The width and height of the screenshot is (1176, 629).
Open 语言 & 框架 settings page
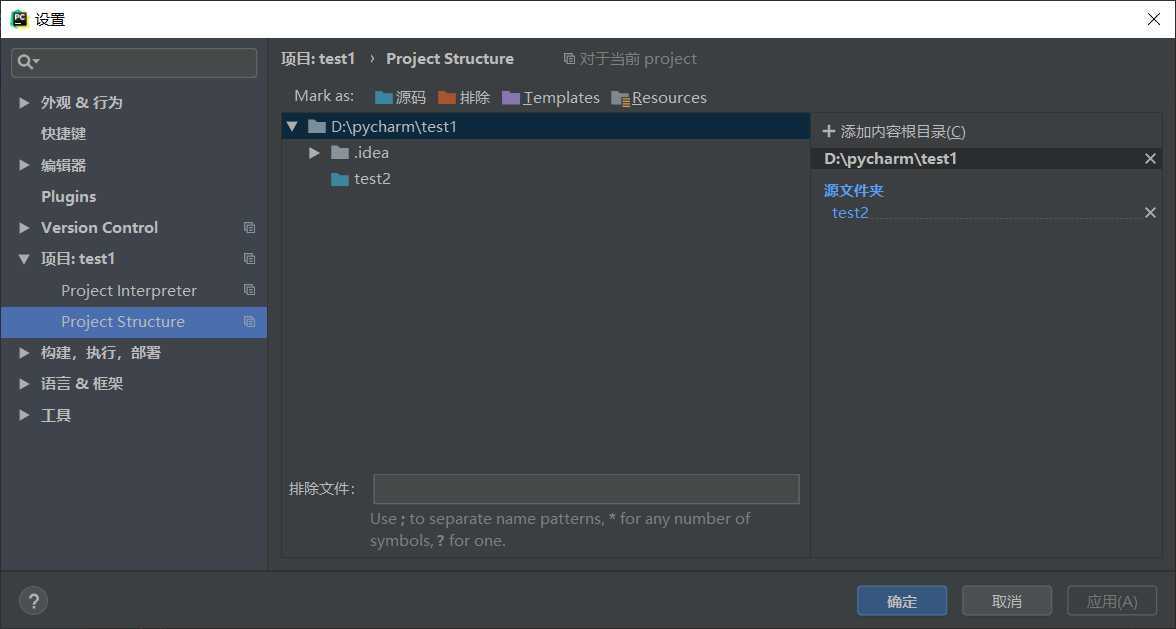(82, 384)
